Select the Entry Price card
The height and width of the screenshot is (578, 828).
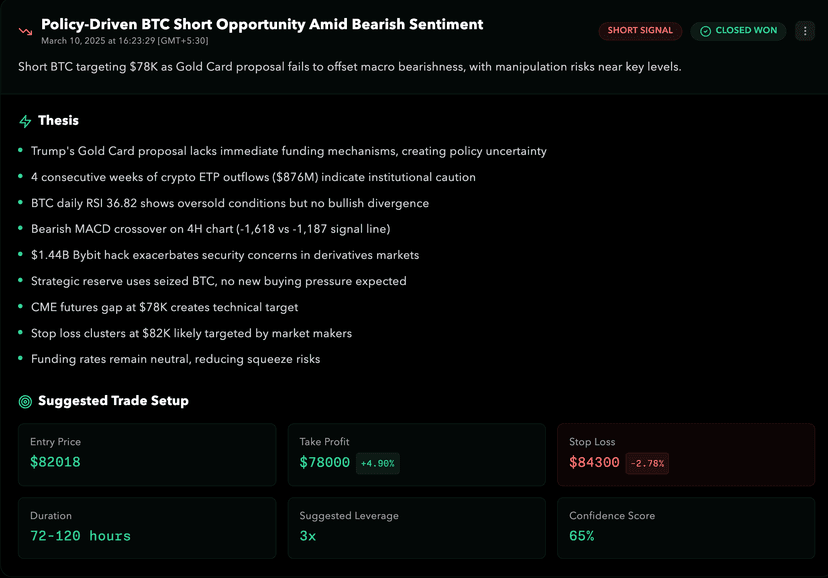pos(147,454)
